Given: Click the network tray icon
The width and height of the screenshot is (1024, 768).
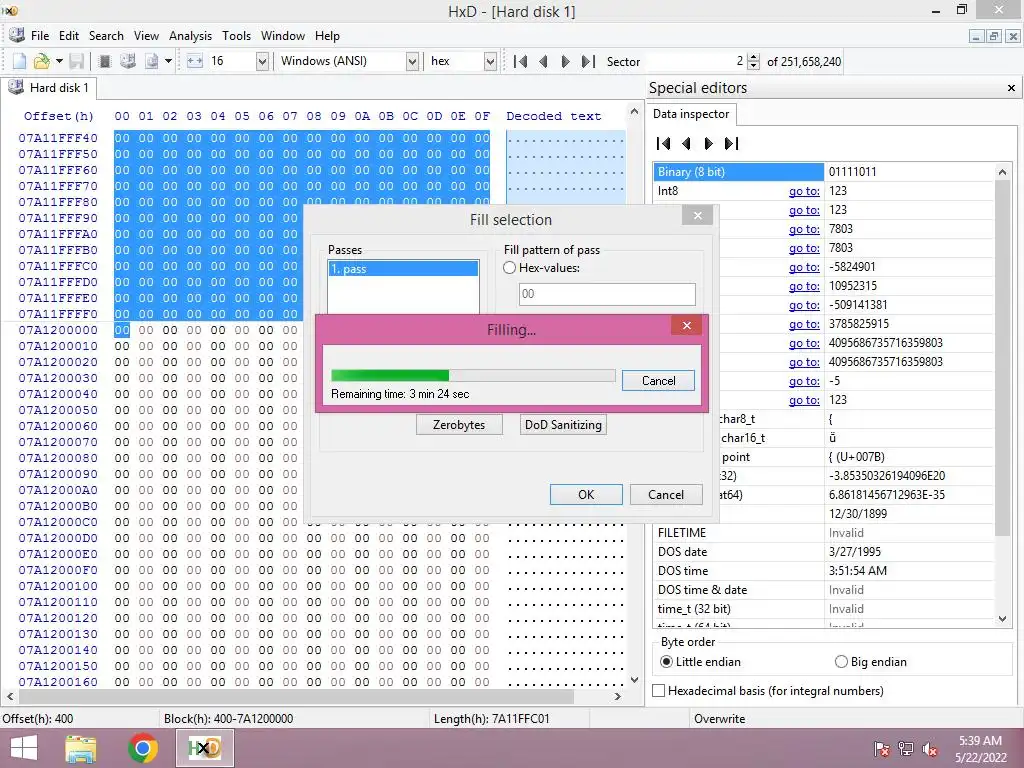Looking at the screenshot, I should point(906,749).
